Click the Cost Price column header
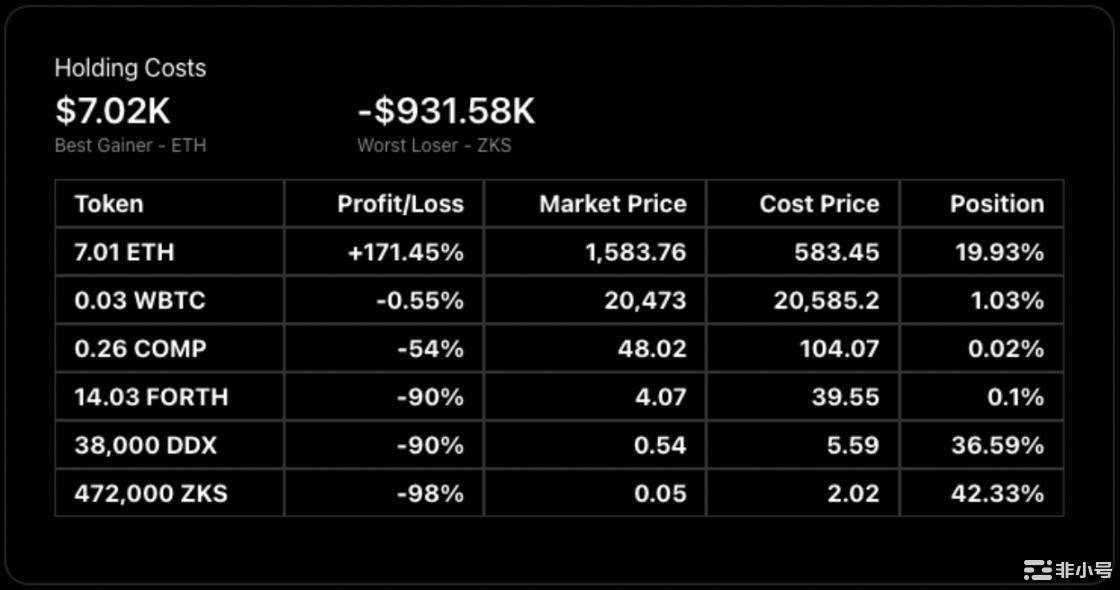Viewport: 1120px width, 590px height. coord(819,204)
